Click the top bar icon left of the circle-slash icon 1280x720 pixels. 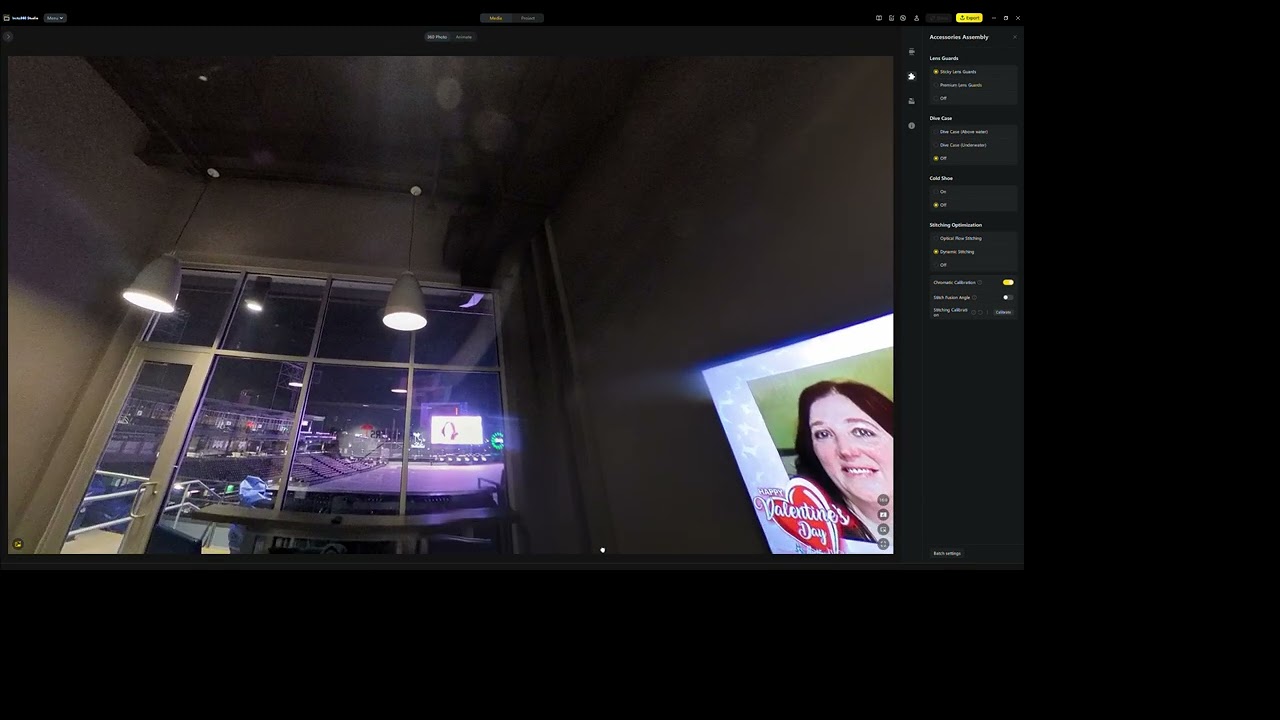click(x=891, y=18)
